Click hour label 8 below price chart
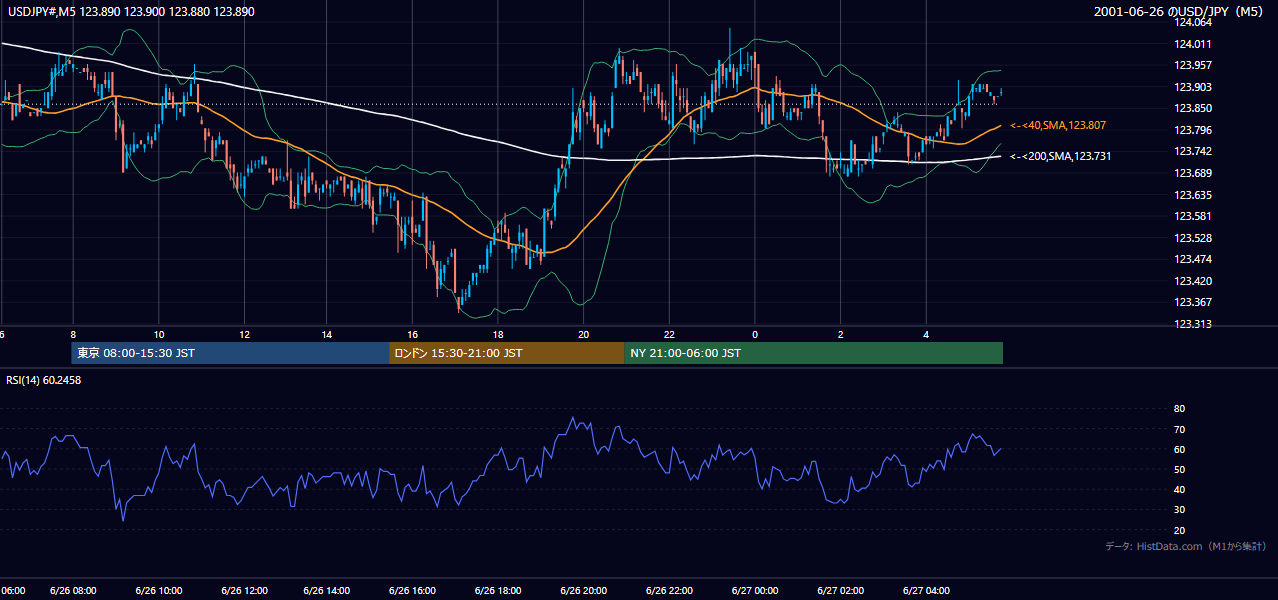This screenshot has width=1278, height=600. click(73, 334)
